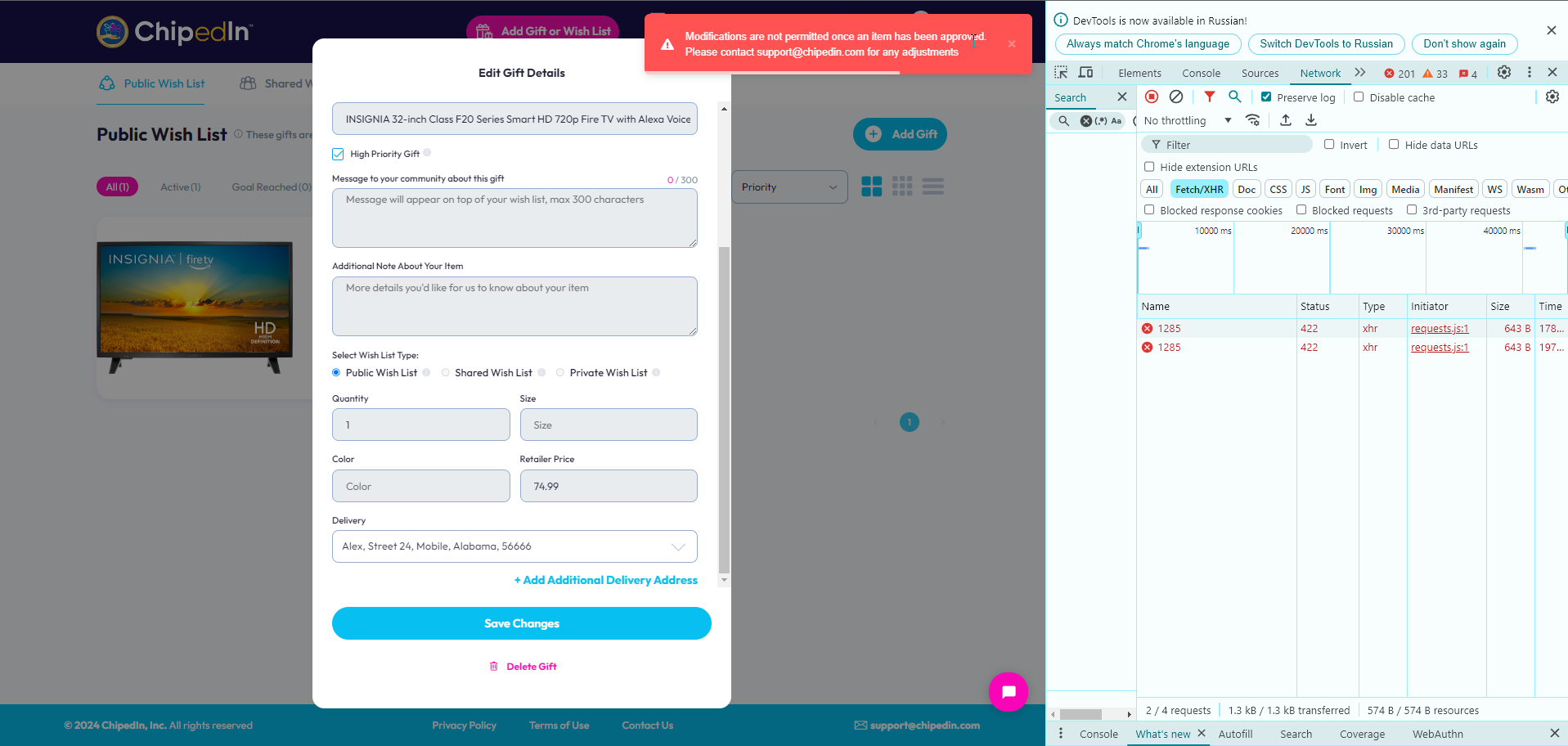Check Blocked response cookies checkbox
Image resolution: width=1568 pixels, height=746 pixels.
tap(1149, 209)
